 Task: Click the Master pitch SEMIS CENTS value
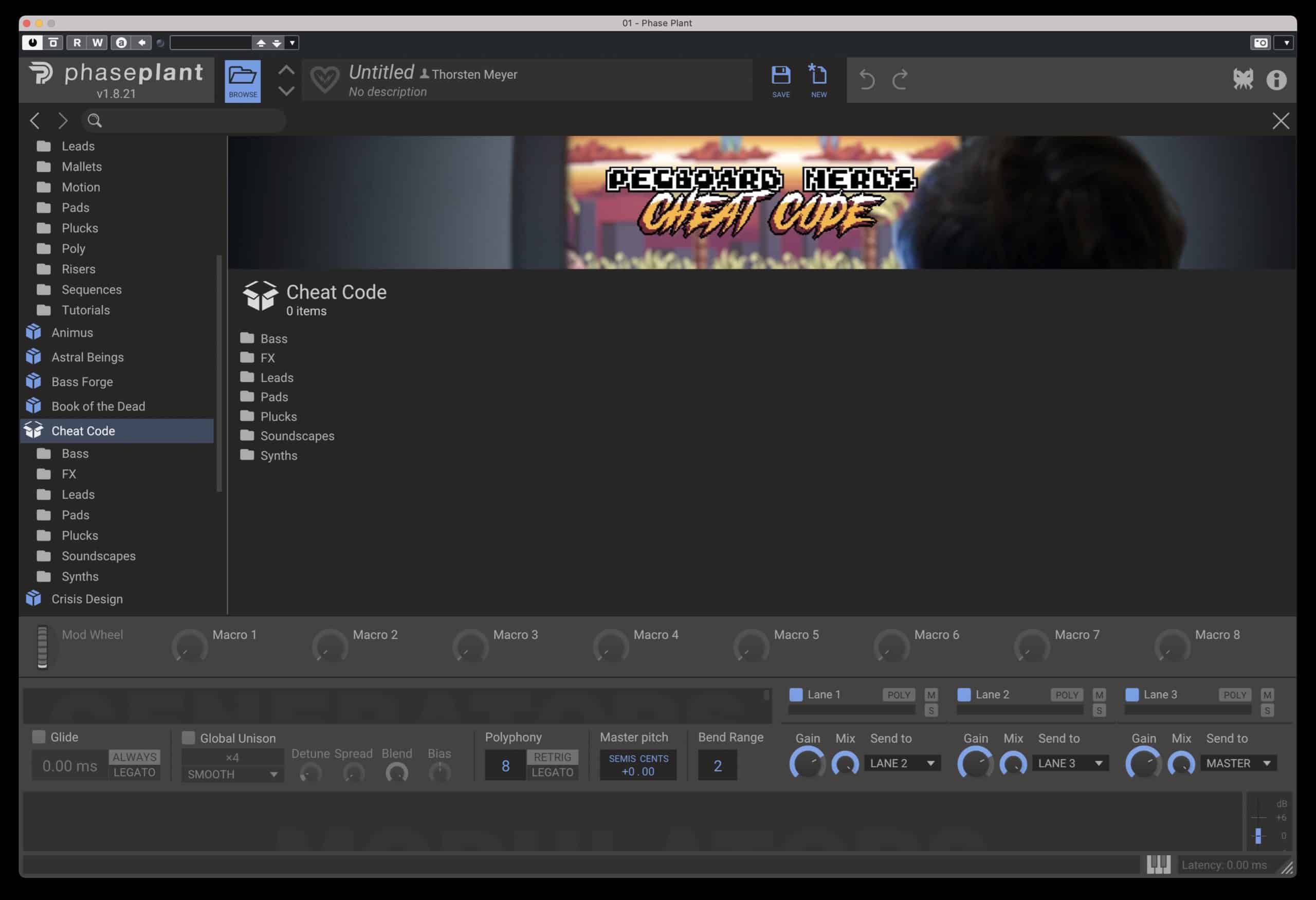638,765
